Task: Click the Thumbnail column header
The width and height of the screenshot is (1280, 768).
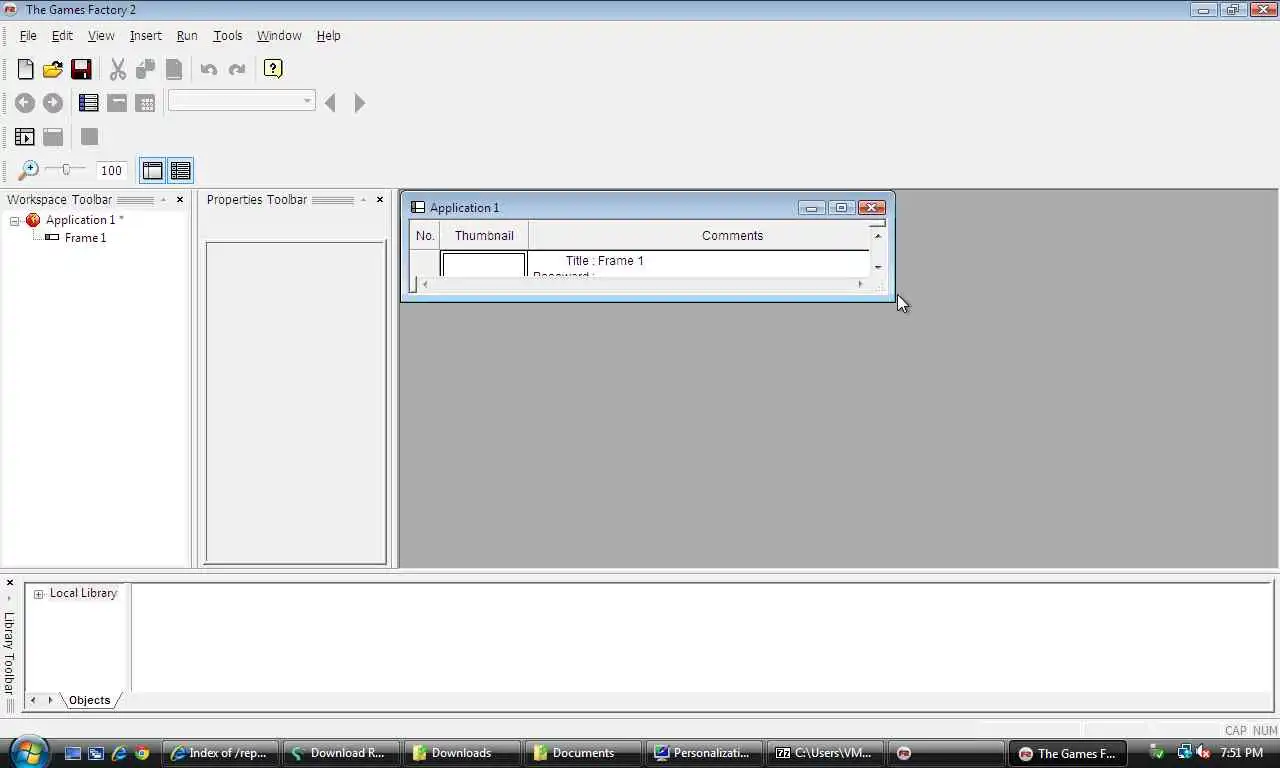Action: tap(484, 236)
